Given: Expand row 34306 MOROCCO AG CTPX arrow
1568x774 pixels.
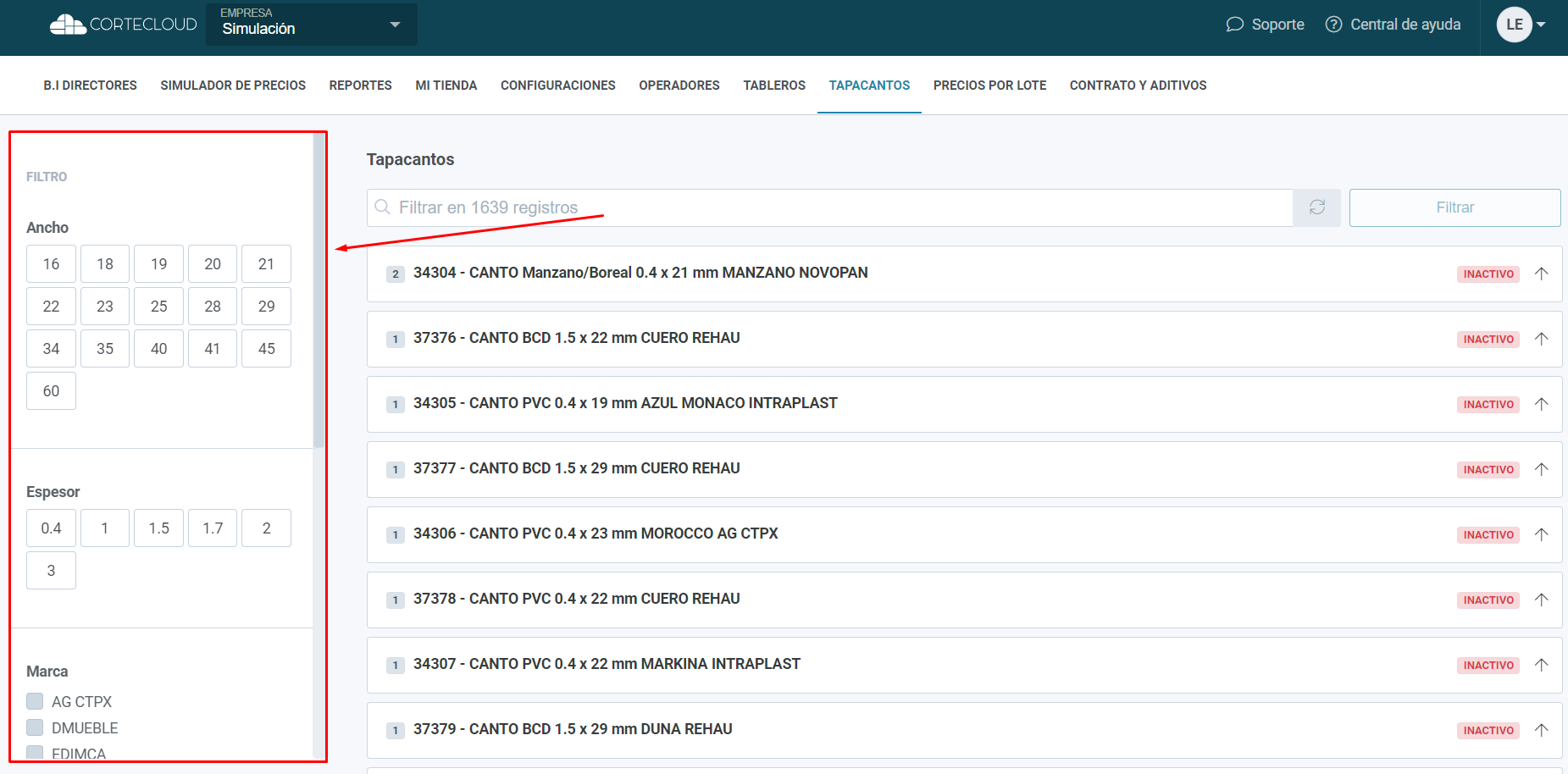Looking at the screenshot, I should 1542,534.
